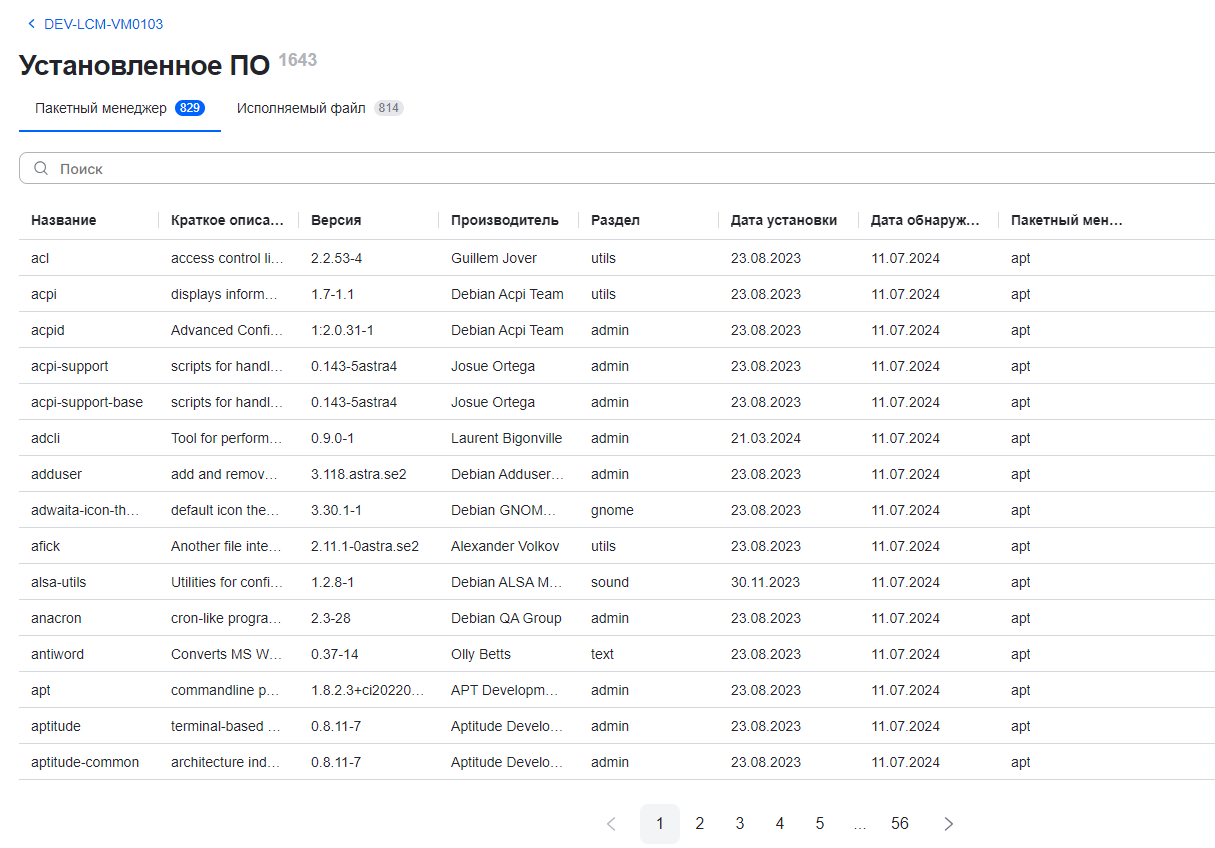Open the aptitude-common package row
Image resolution: width=1215 pixels, height=848 pixels.
coord(85,762)
